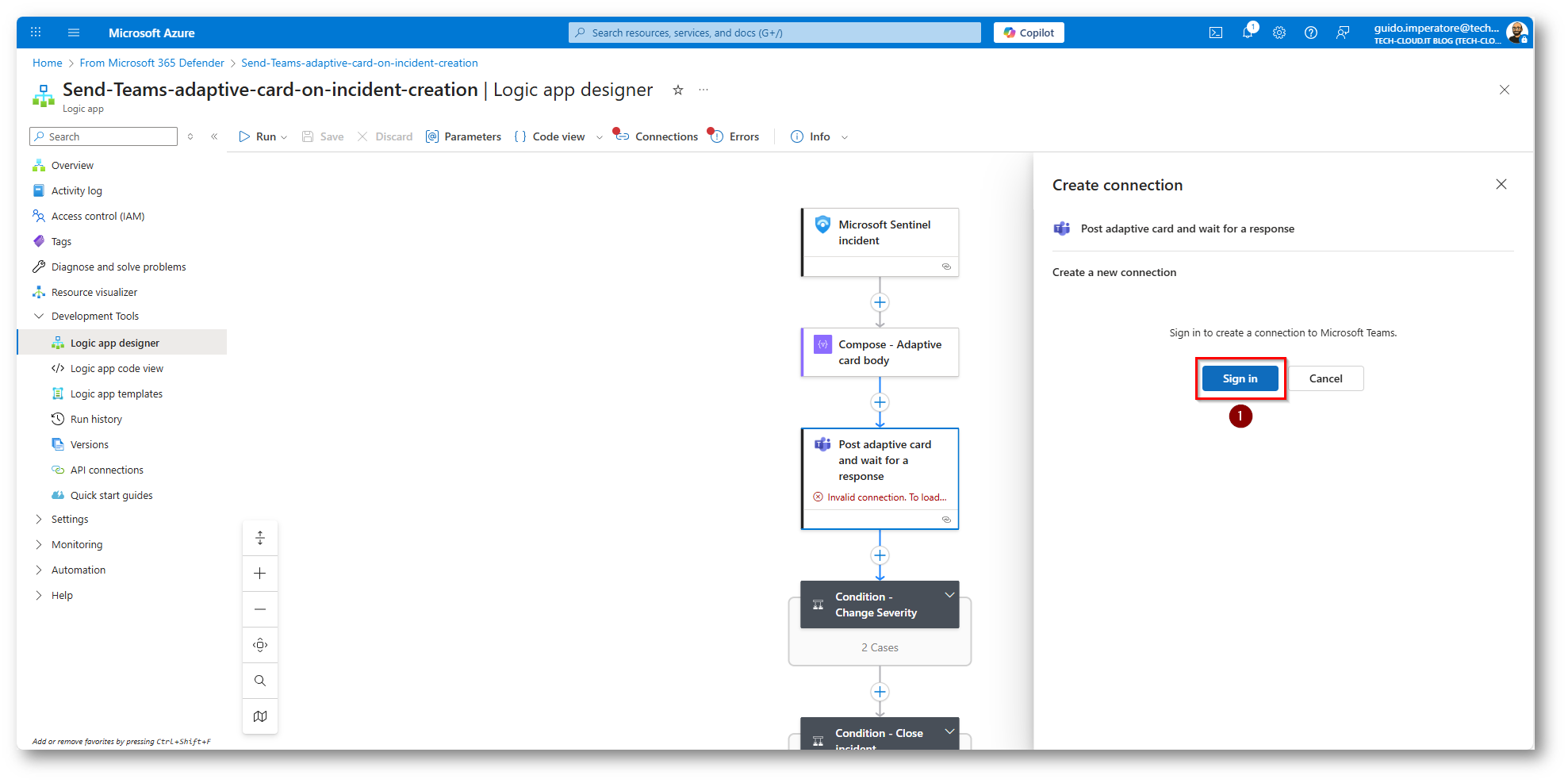Viewport: 1568px width, 783px height.
Task: Zoom in on the designer canvas
Action: point(260,574)
